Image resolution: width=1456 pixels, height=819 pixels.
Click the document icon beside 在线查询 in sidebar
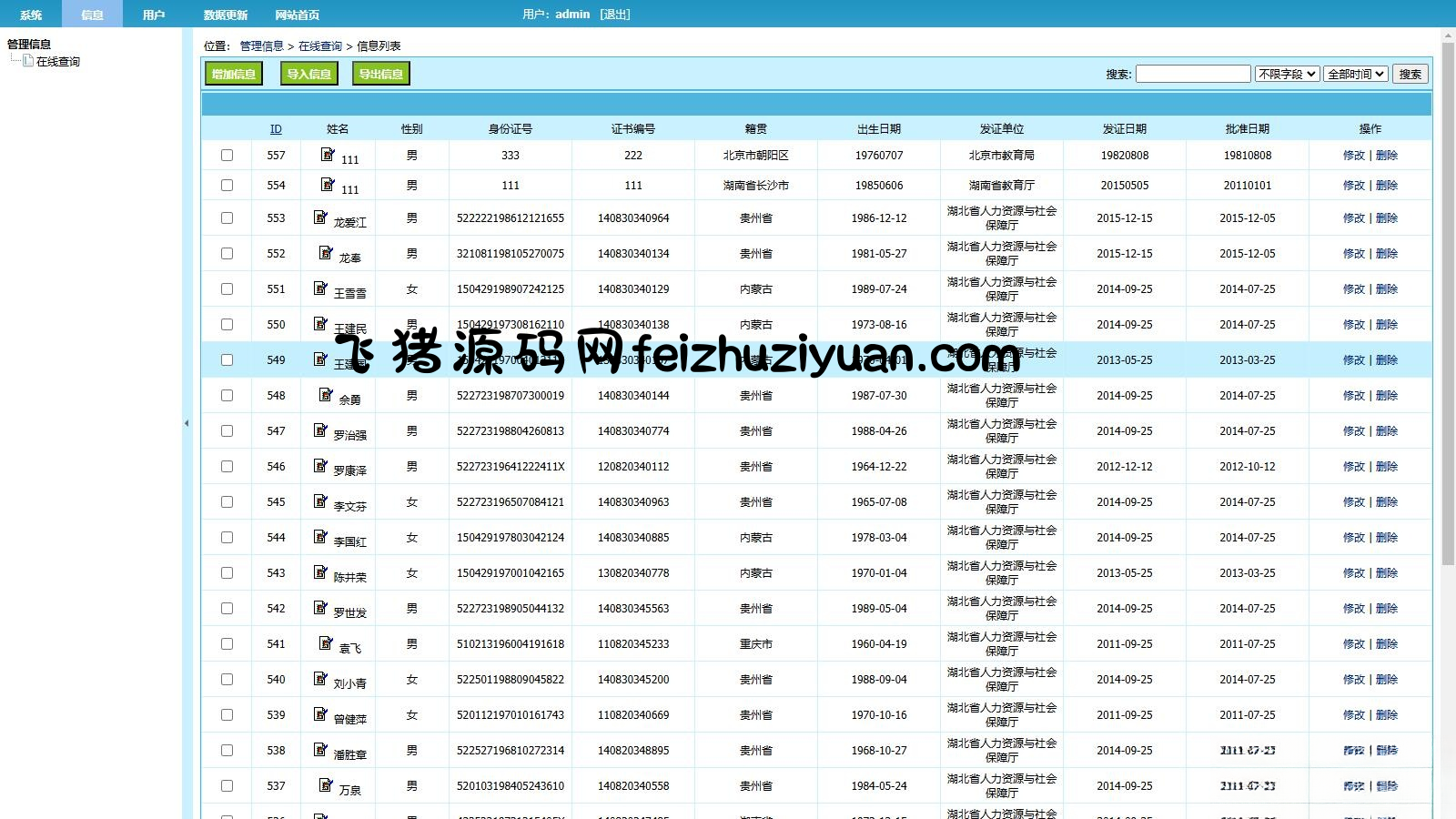[28, 61]
